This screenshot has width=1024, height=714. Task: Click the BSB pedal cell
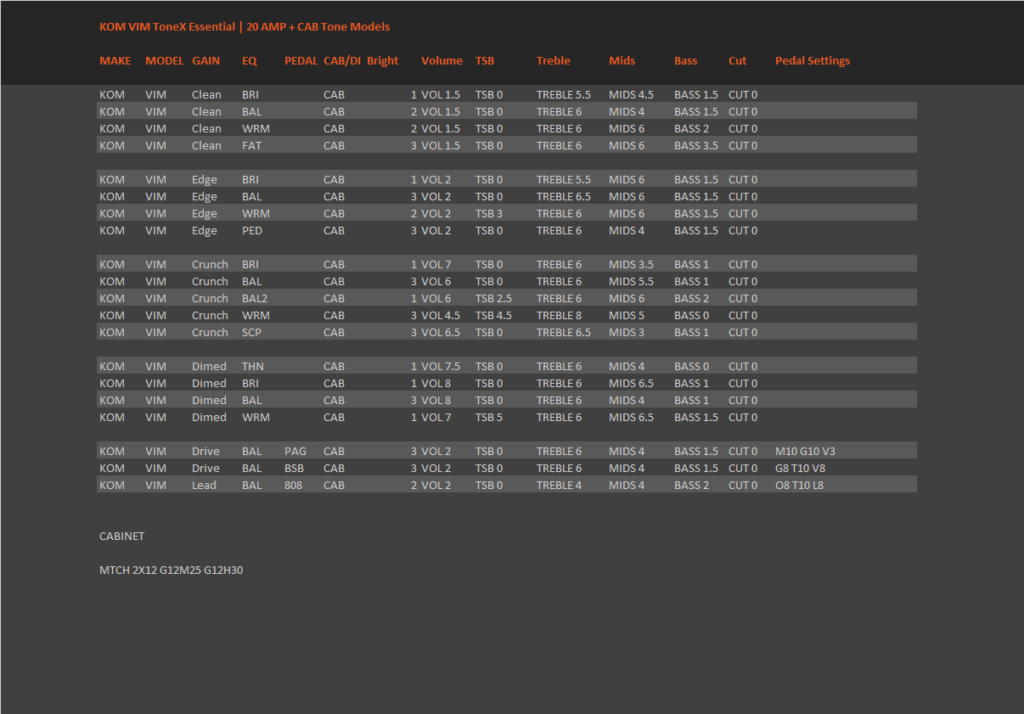point(294,468)
